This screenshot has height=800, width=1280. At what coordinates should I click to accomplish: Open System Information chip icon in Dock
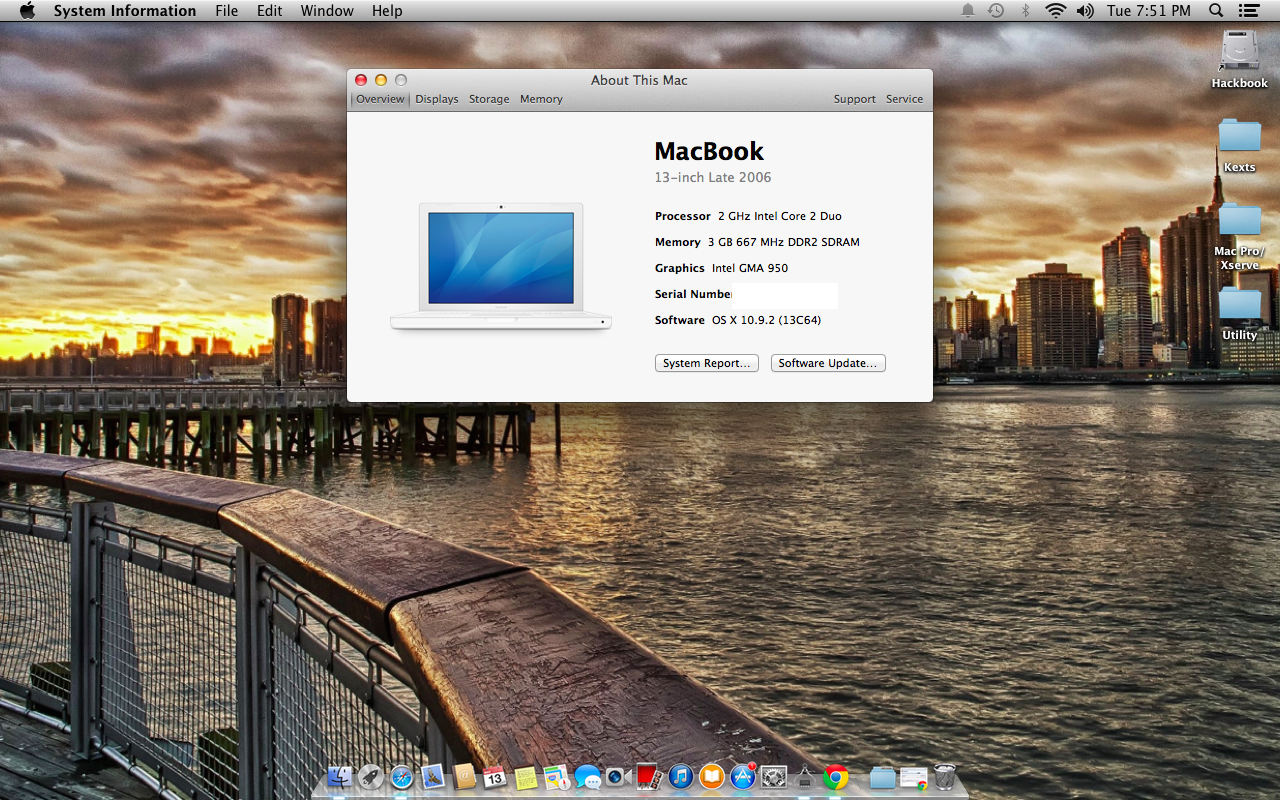pos(805,777)
